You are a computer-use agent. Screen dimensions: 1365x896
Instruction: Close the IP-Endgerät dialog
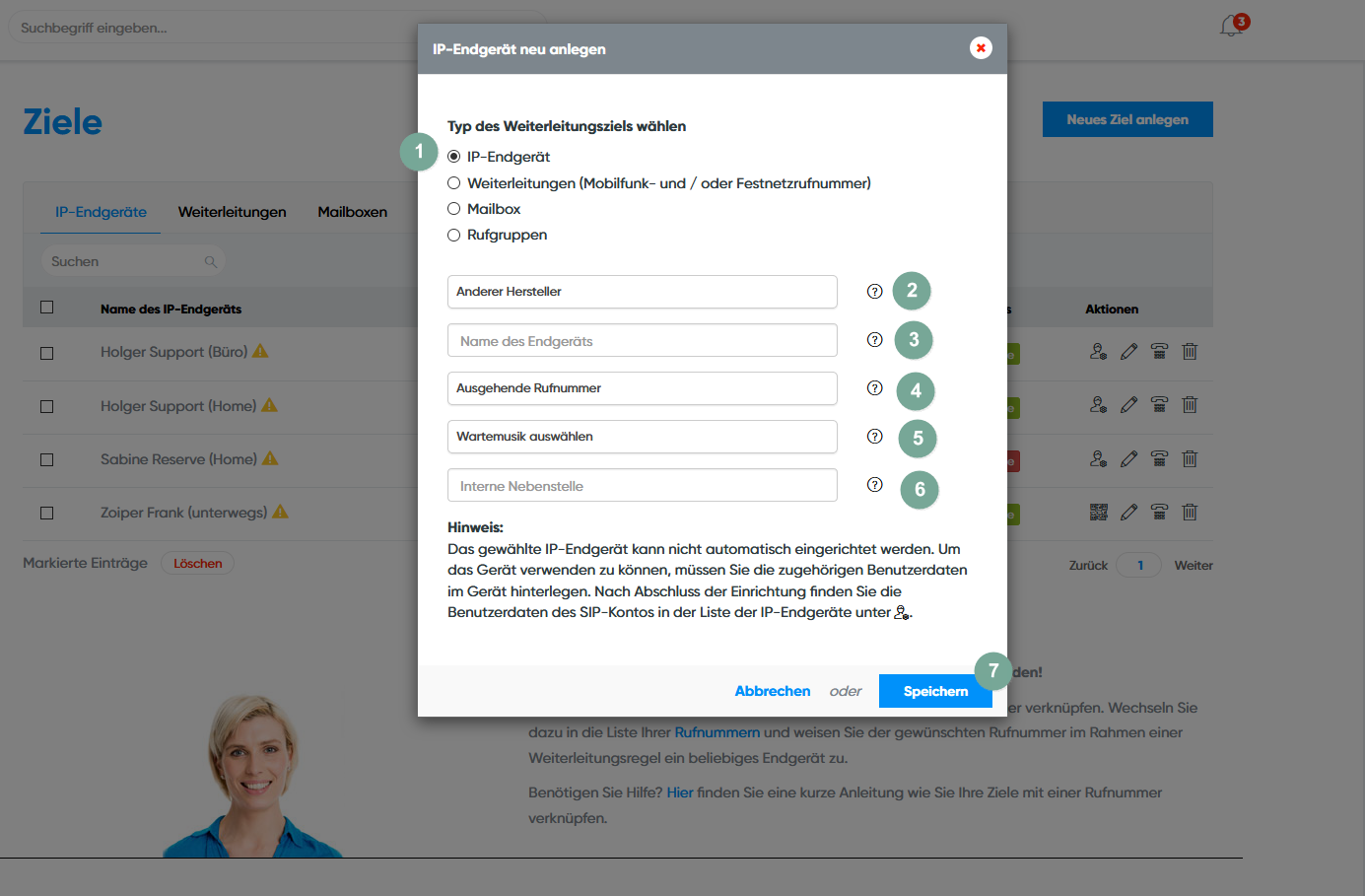click(x=981, y=48)
